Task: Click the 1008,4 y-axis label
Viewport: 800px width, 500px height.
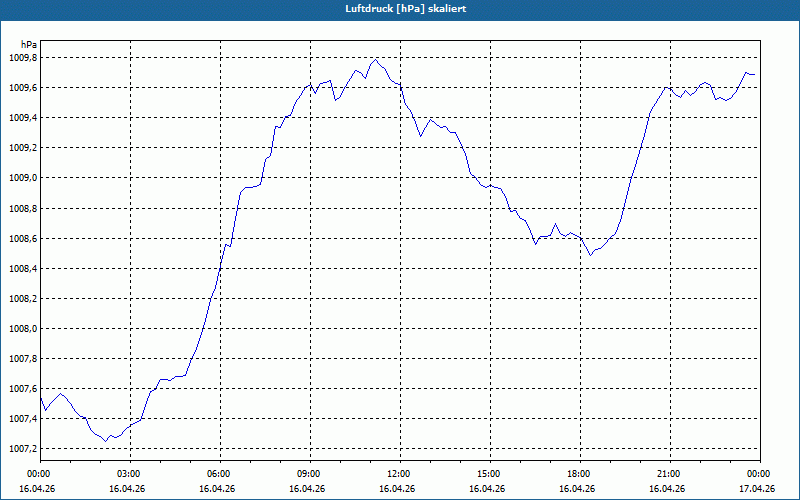Action: click(23, 268)
